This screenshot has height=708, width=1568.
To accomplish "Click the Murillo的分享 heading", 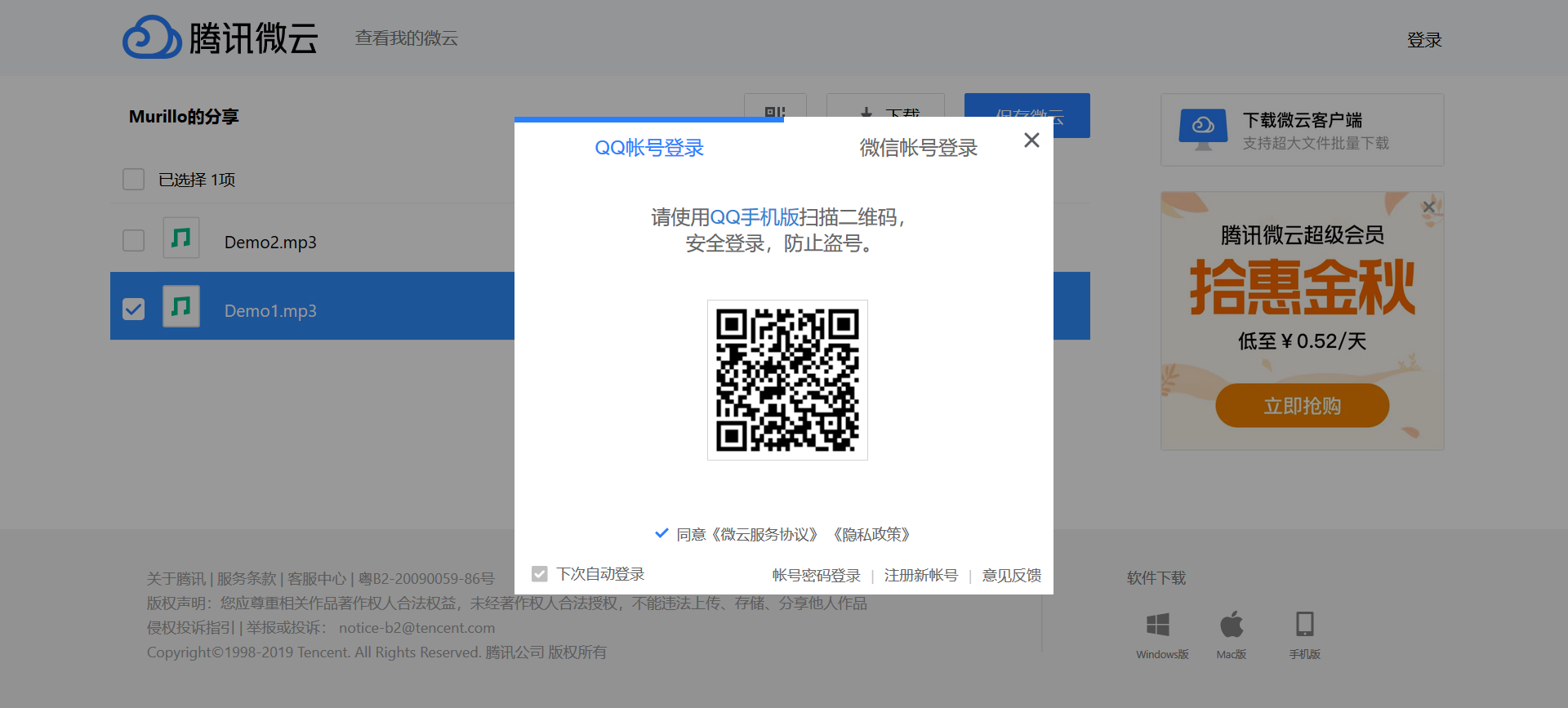I will tap(184, 117).
